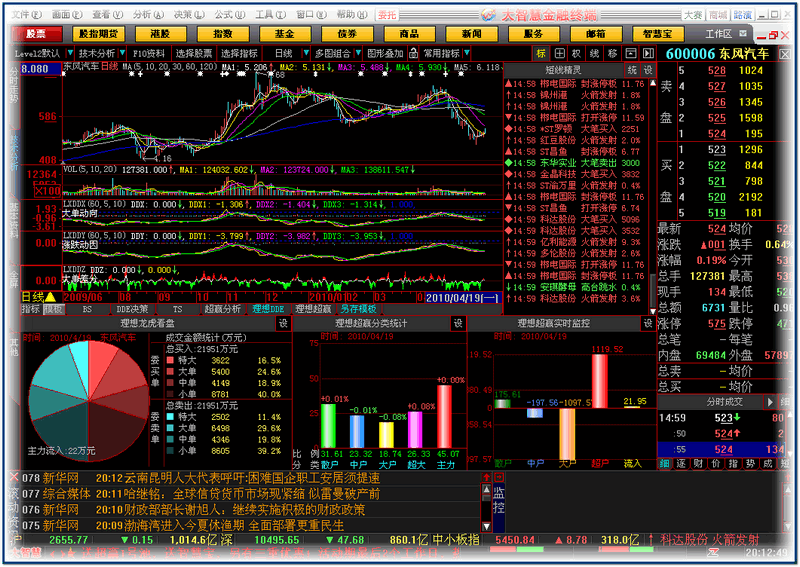Click the 委托 button in the title bar
The width and height of the screenshot is (800, 567).
387,15
